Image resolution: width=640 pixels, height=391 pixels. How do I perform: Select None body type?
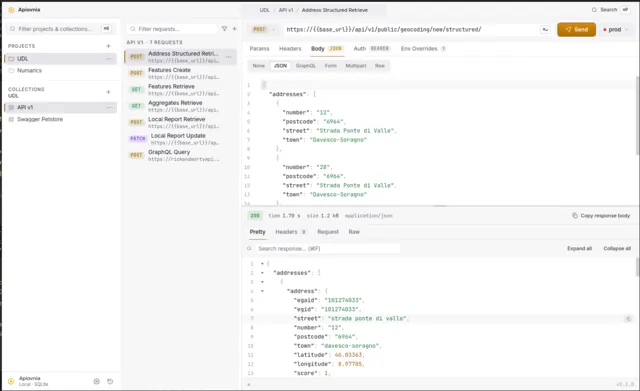258,66
